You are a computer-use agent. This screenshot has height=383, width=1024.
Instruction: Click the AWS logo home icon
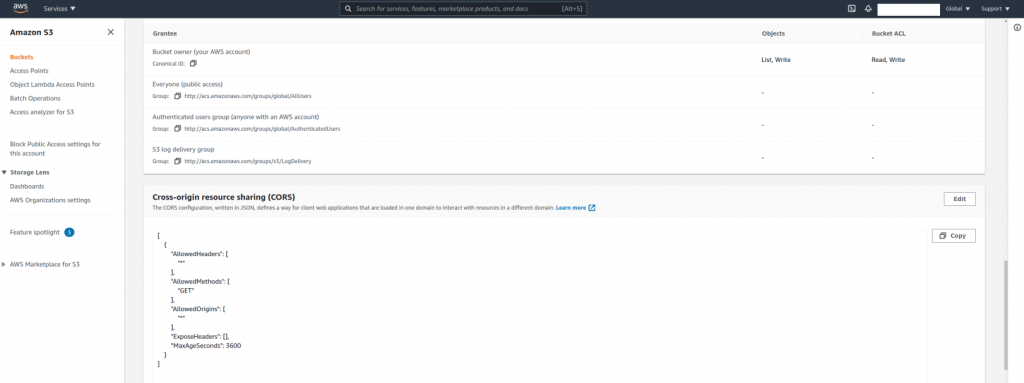coord(20,8)
